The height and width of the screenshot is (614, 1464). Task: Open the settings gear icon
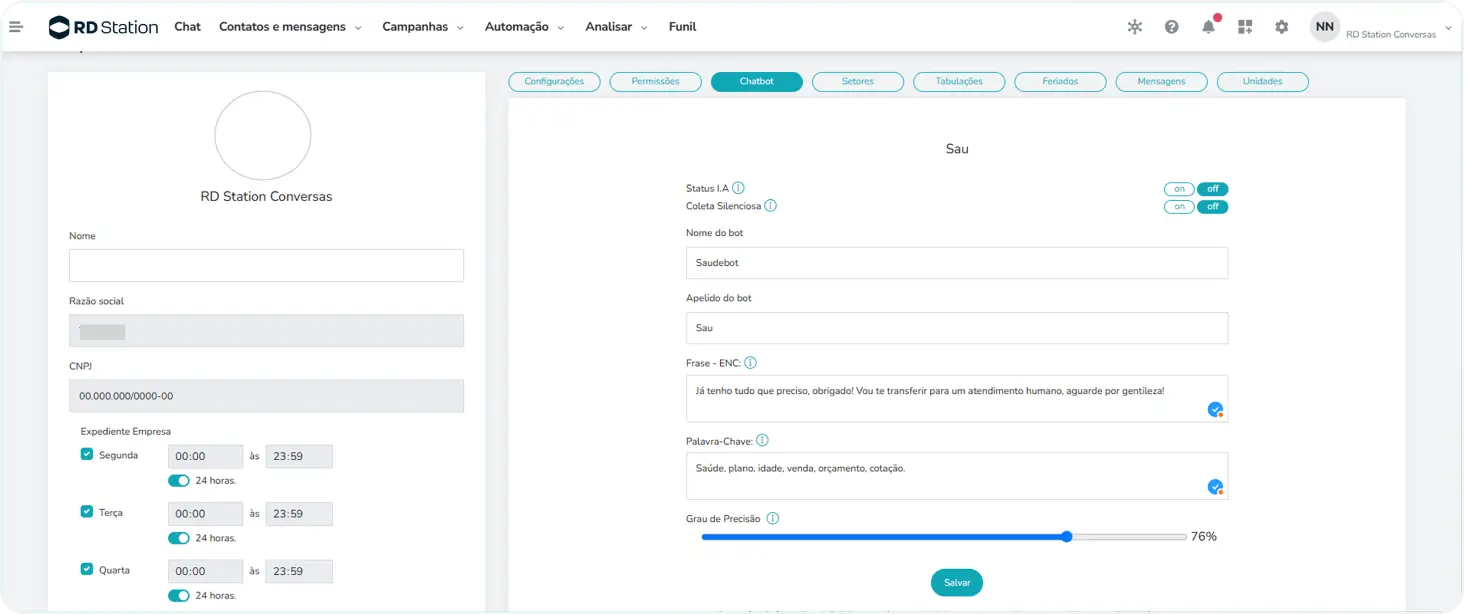pyautogui.click(x=1282, y=27)
